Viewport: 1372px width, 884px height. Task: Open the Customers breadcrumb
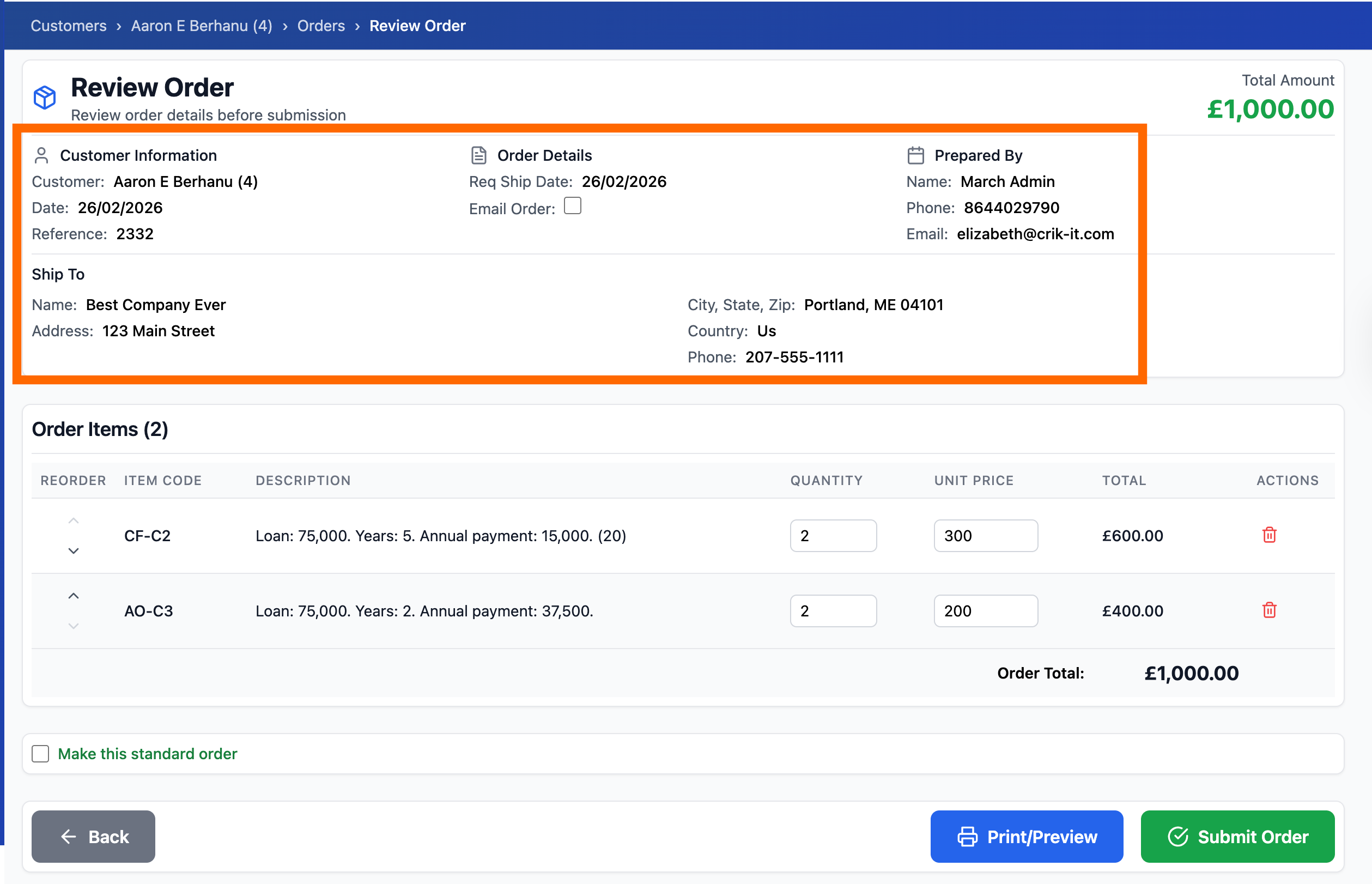(x=68, y=26)
